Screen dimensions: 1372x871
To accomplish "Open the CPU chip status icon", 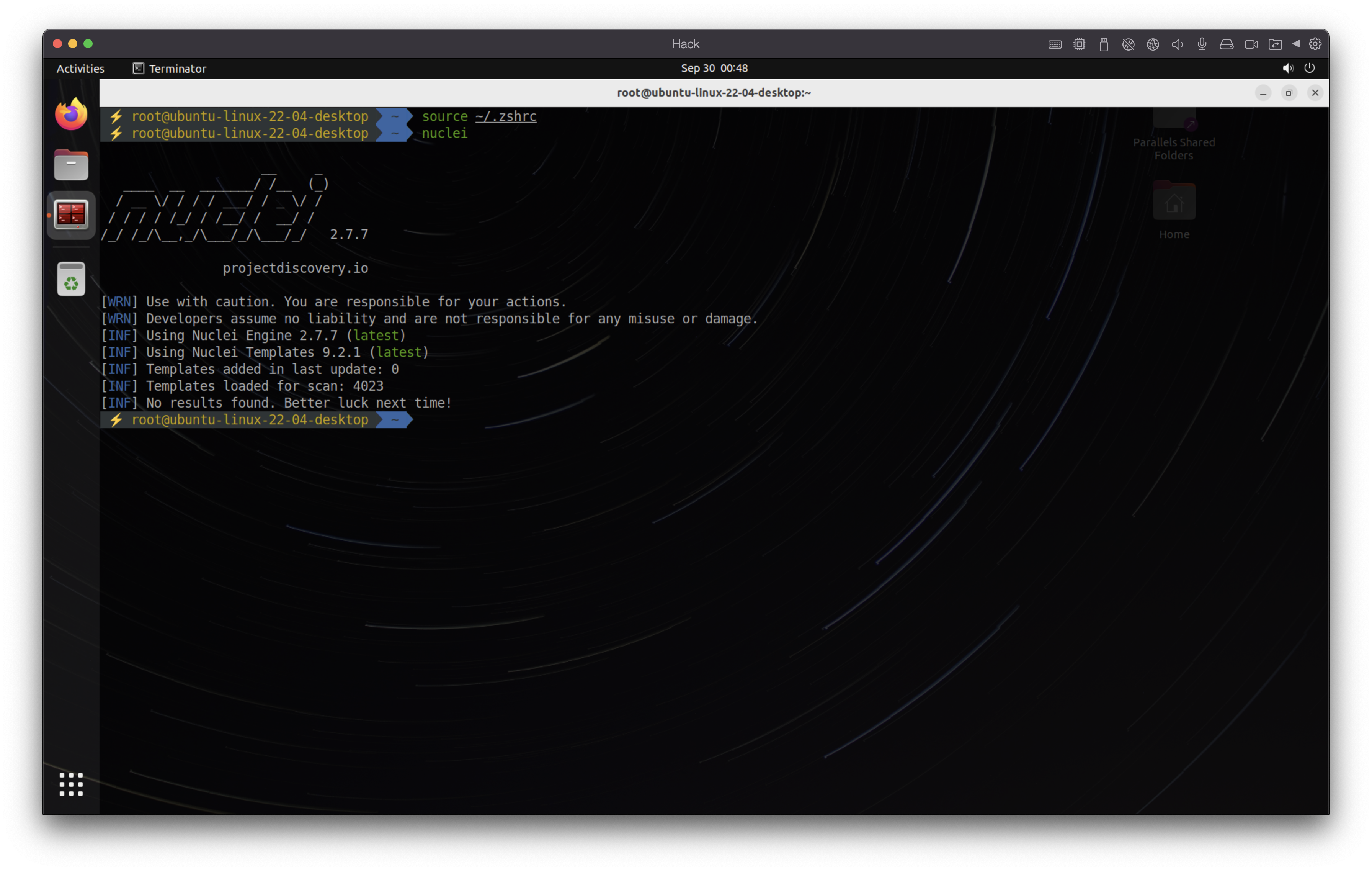I will (1079, 44).
